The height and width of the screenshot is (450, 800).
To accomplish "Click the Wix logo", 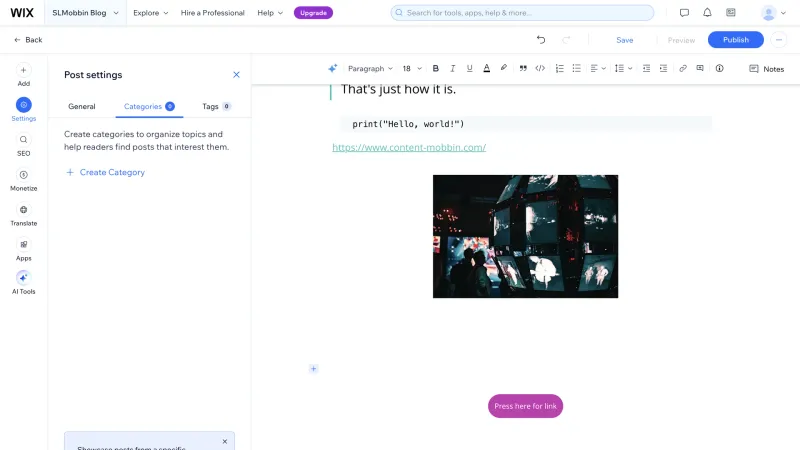I will (22, 13).
